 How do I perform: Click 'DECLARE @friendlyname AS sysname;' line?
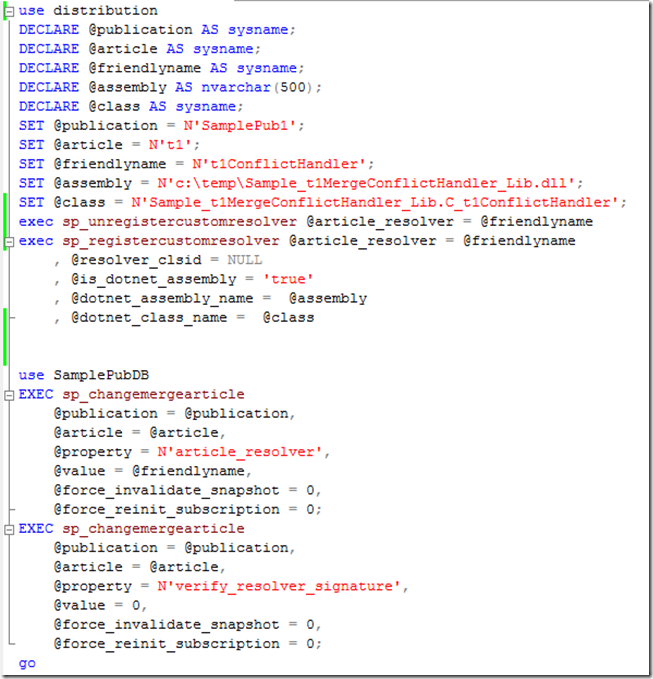[x=161, y=68]
